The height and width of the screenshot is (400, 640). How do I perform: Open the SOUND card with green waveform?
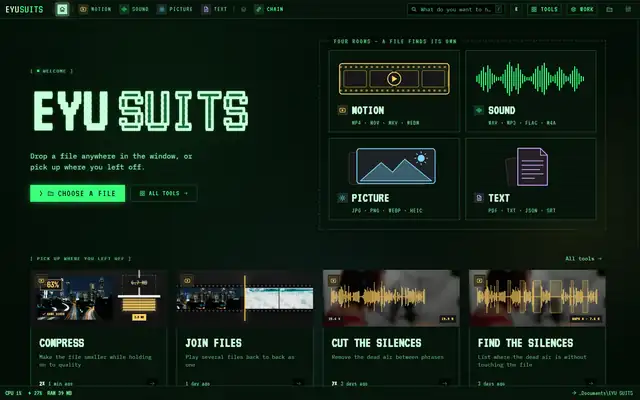point(531,91)
